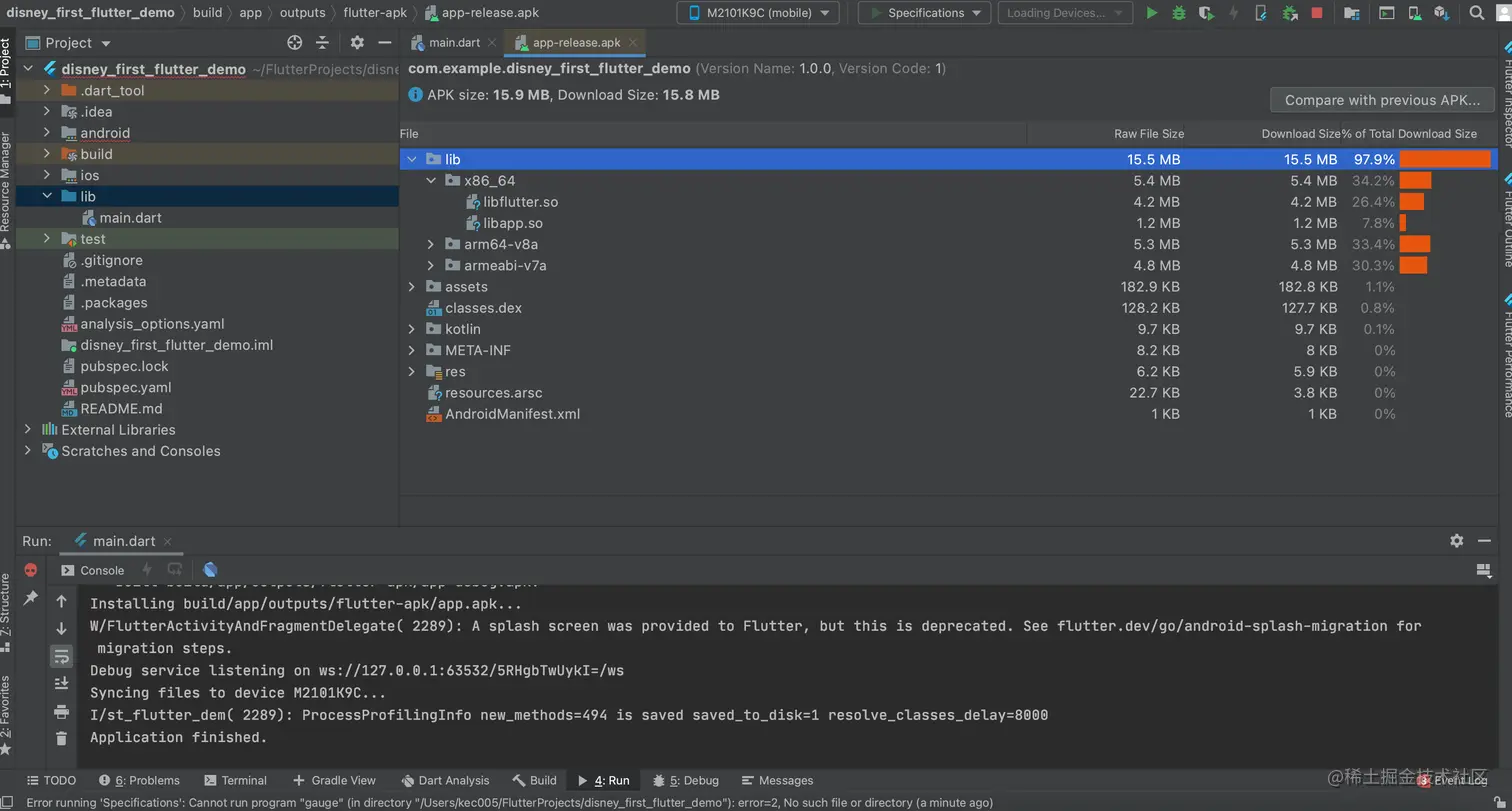The image size is (1512, 811).
Task: Open Project panel settings gear
Action: pyautogui.click(x=357, y=43)
